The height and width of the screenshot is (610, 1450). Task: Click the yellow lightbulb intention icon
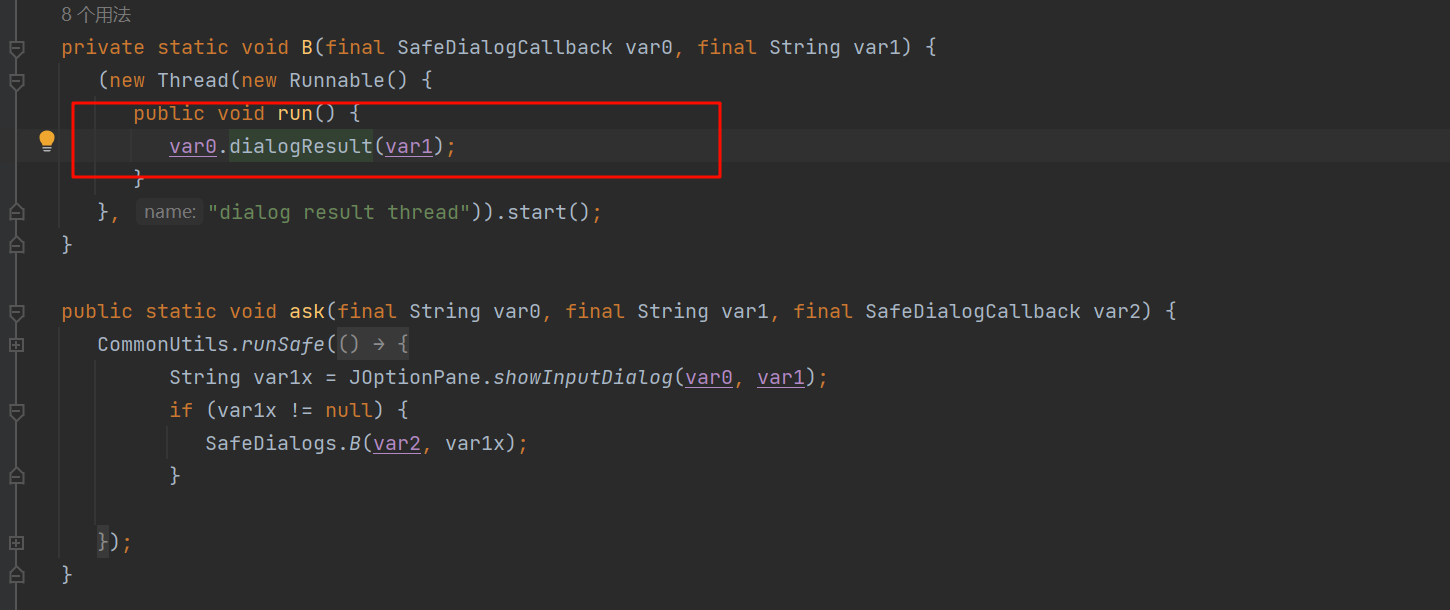pos(47,141)
